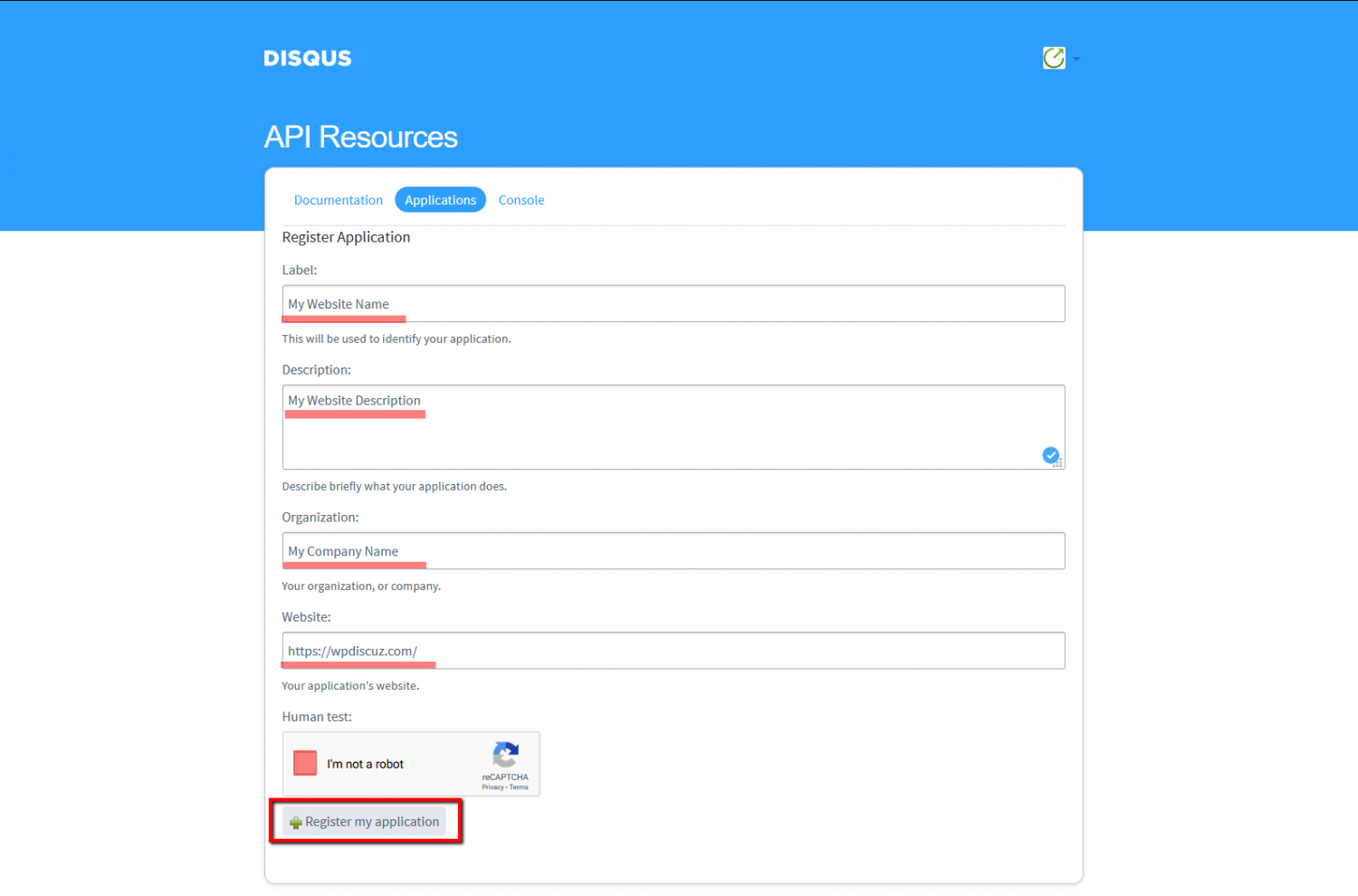
Task: Click the Website field showing https://wpdiscuz.com/
Action: pyautogui.click(x=674, y=650)
